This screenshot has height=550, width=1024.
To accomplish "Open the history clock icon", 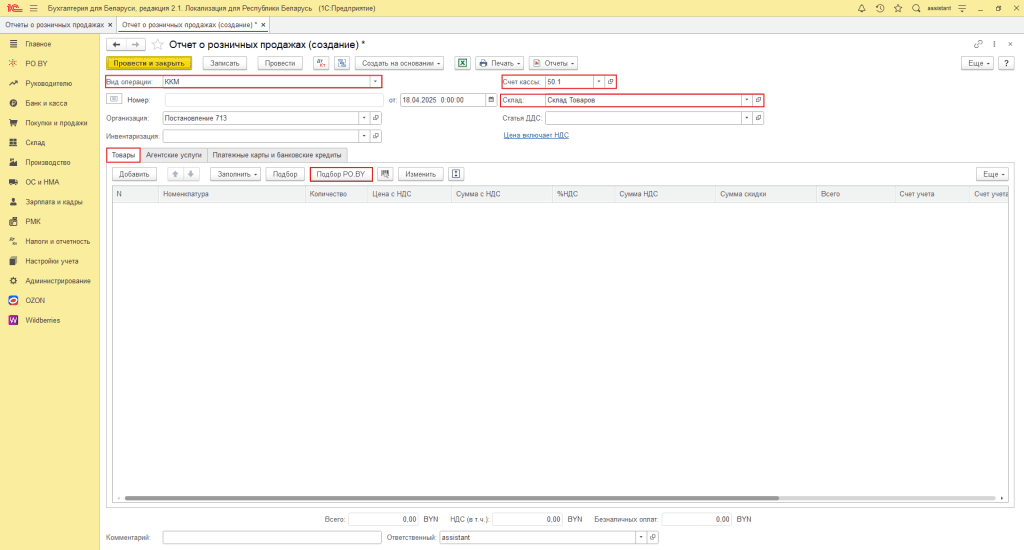I will click(880, 8).
